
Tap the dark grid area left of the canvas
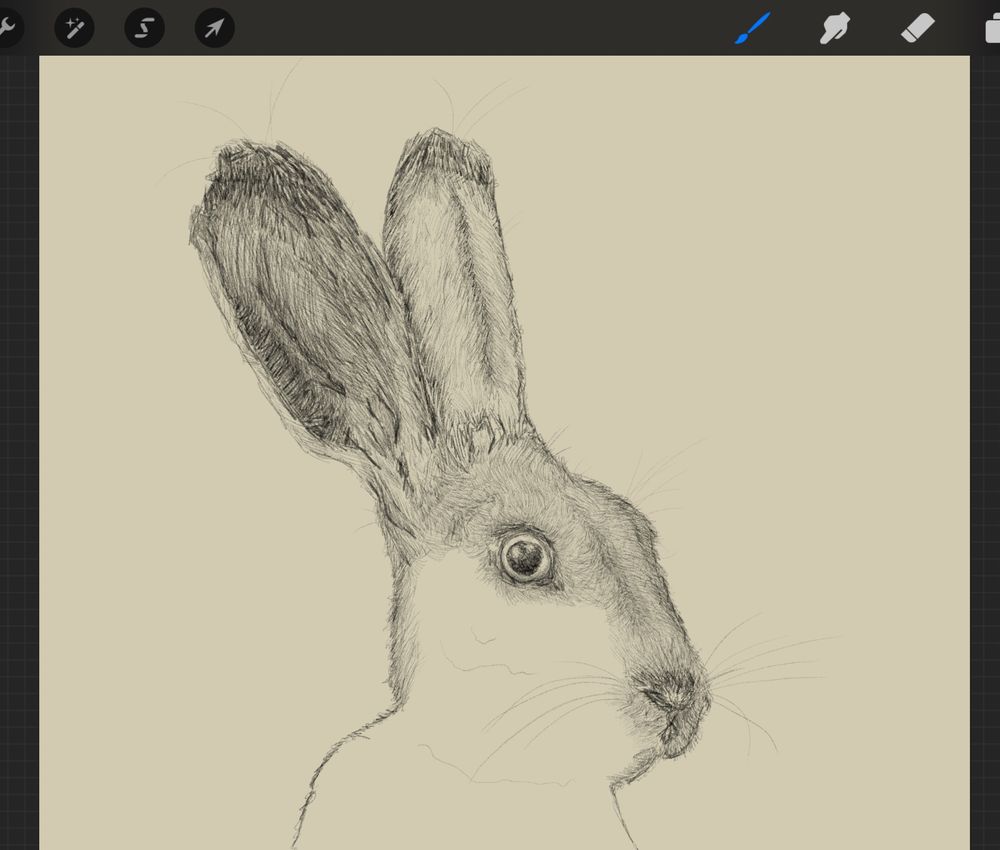point(18,450)
